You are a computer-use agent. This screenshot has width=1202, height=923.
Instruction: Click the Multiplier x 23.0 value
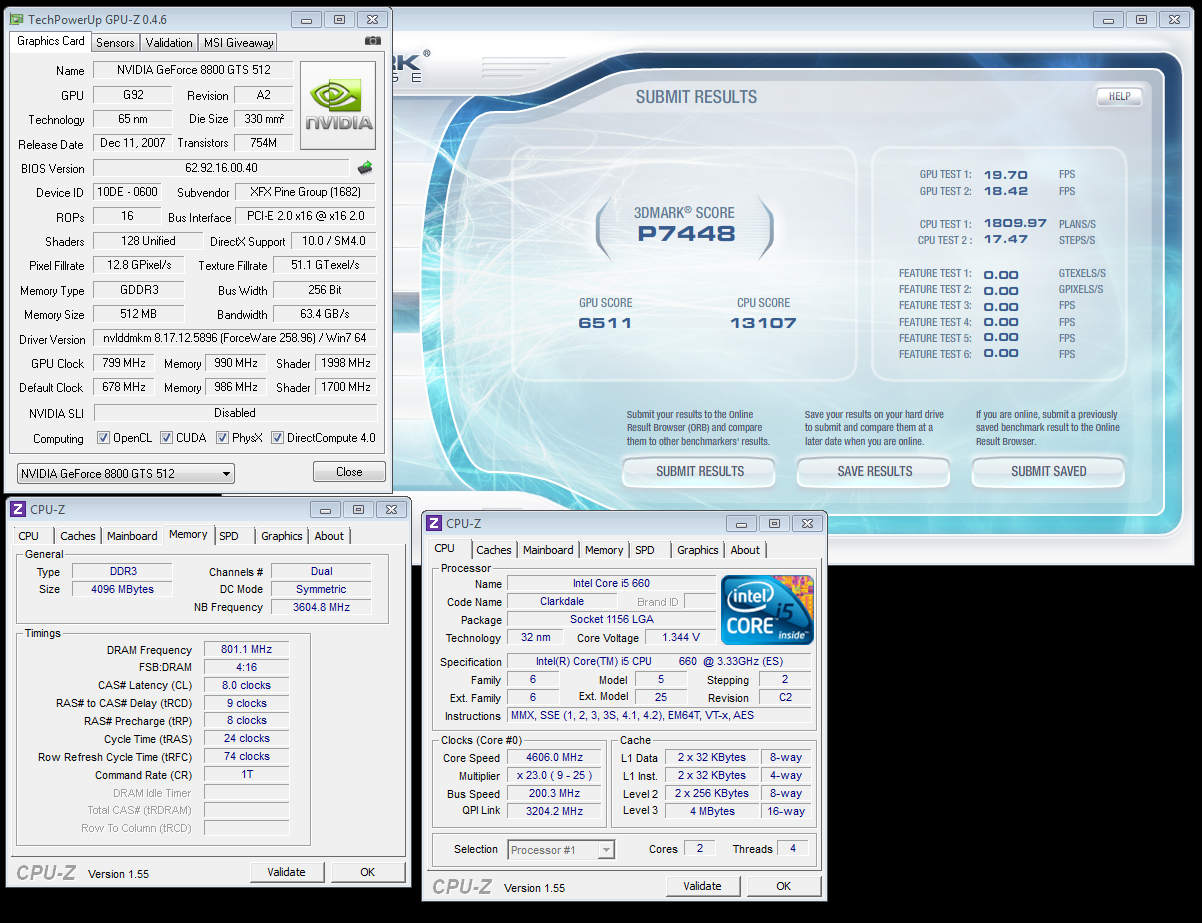(x=553, y=776)
